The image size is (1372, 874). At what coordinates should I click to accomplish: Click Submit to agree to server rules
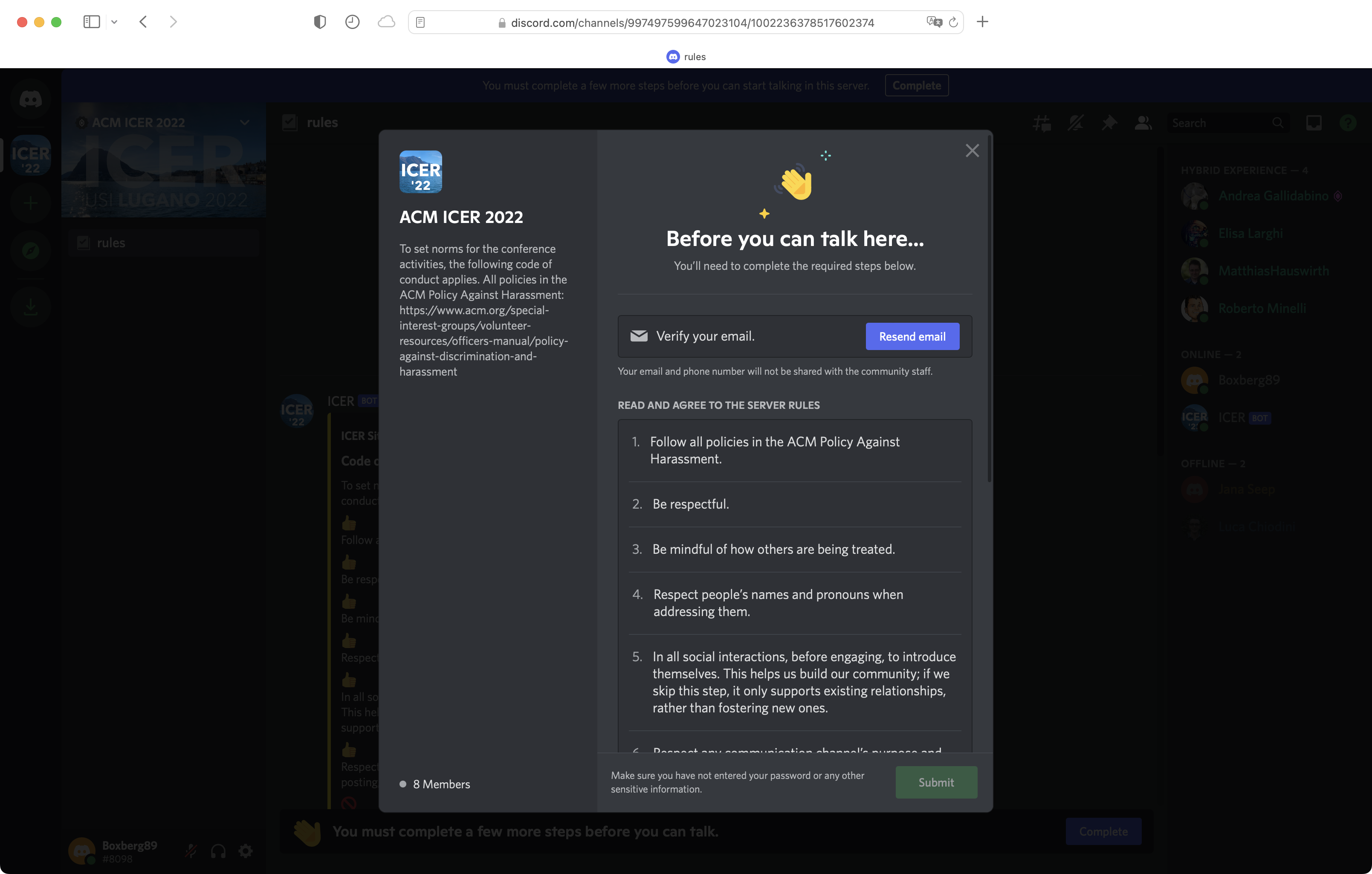coord(935,782)
